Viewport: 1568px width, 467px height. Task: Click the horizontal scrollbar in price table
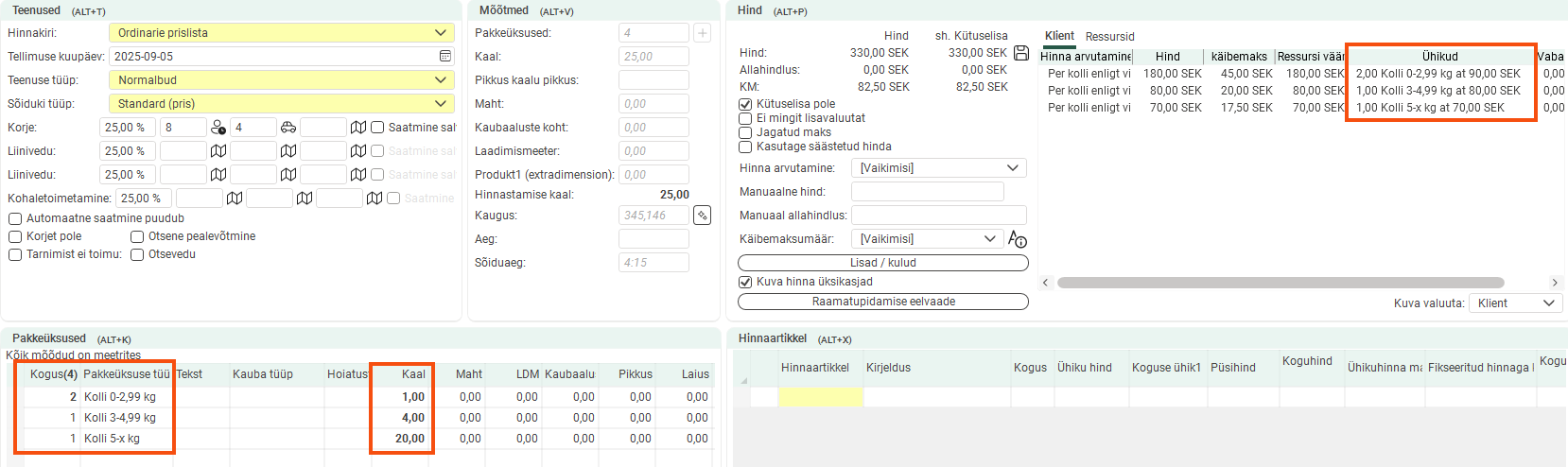click(1280, 283)
